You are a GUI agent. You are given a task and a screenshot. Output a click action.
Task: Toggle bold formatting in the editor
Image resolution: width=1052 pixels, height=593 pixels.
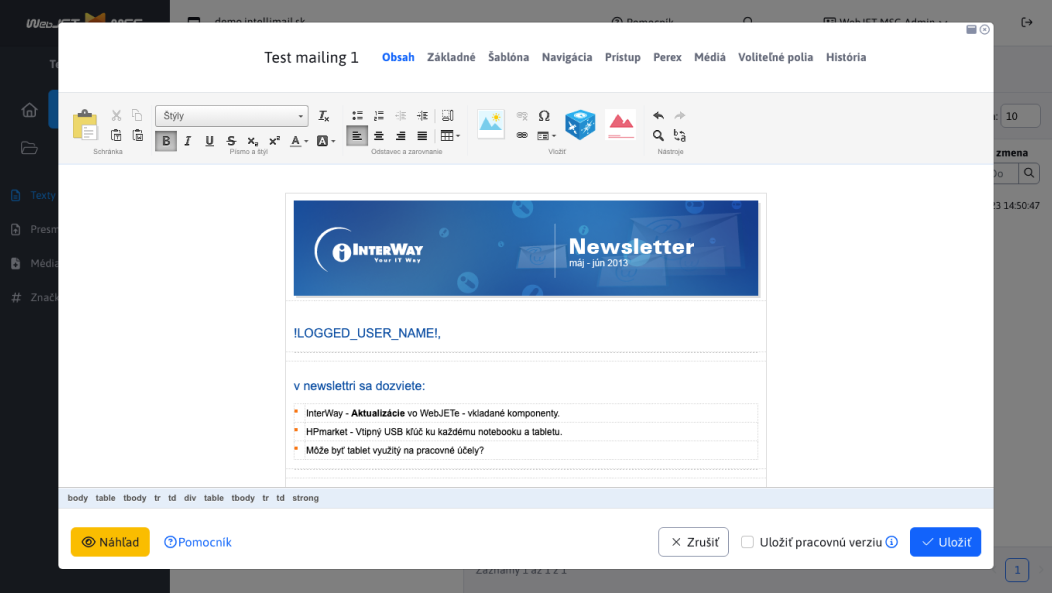tap(166, 141)
